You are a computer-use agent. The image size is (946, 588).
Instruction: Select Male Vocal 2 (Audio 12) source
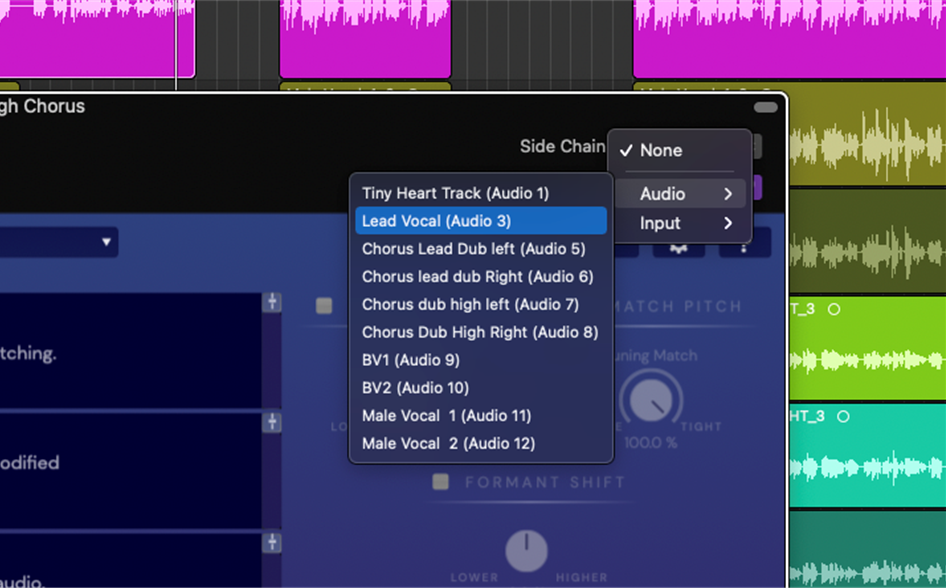[448, 443]
